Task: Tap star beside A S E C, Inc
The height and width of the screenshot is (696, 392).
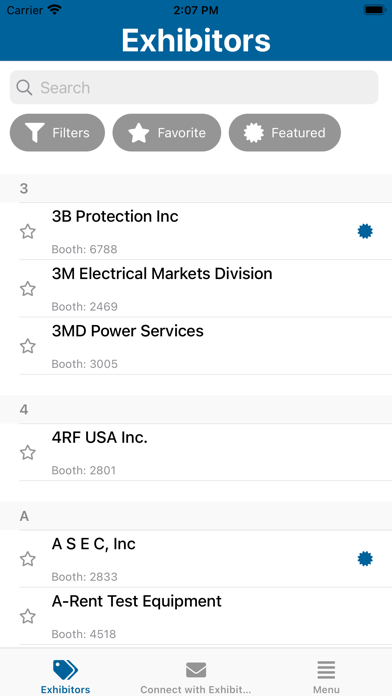Action: [x=28, y=559]
